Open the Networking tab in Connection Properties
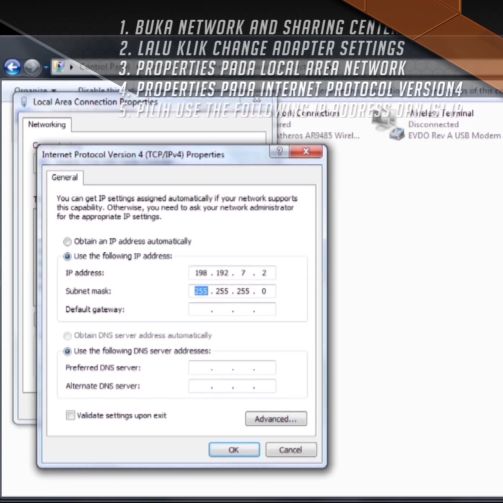Screen dimensions: 503x503 pos(47,125)
